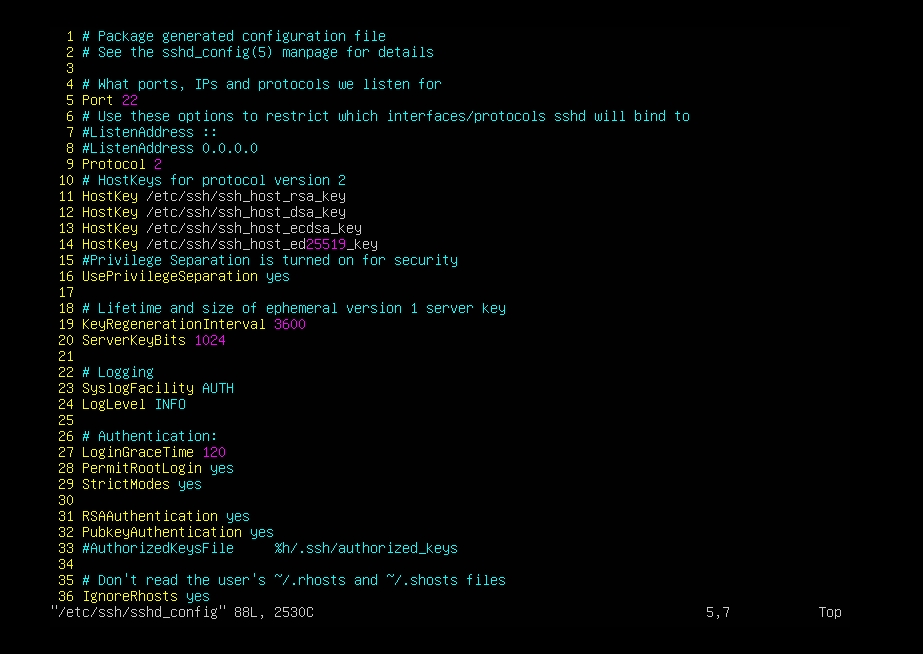Click 'LogLevel' keyword
923x654 pixels.
[114, 404]
